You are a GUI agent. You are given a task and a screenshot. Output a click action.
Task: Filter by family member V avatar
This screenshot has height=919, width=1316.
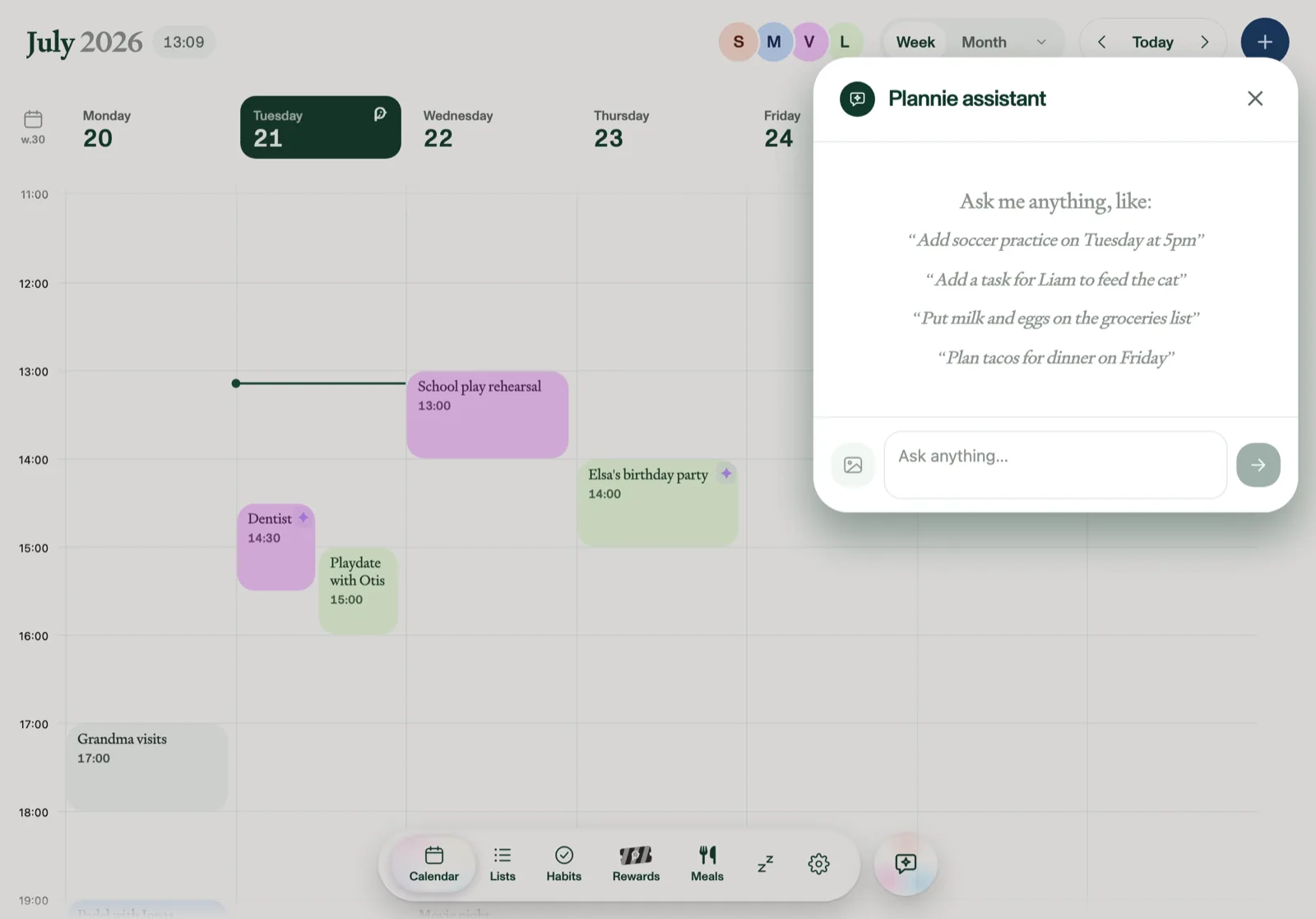(809, 42)
